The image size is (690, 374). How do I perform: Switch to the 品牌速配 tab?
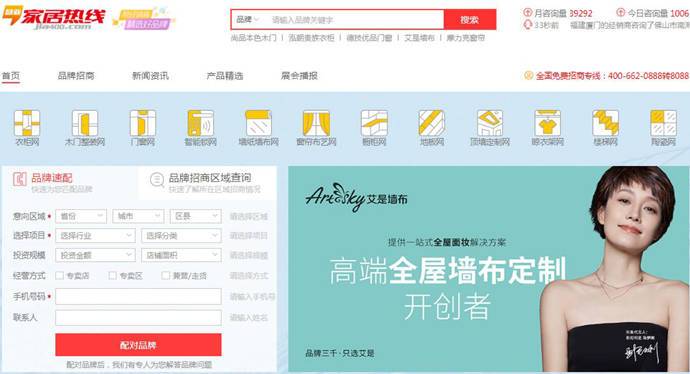pyautogui.click(x=70, y=182)
